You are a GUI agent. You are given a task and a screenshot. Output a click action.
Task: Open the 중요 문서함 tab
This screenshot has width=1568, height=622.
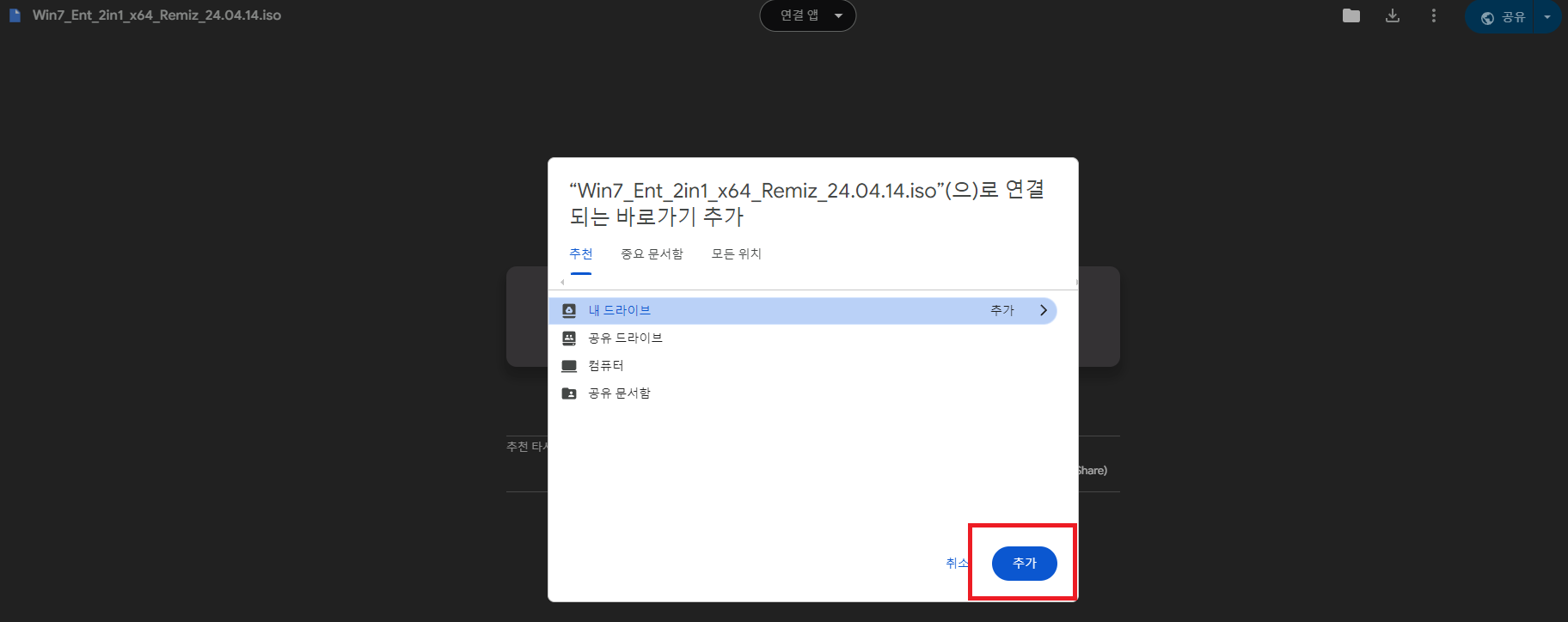(652, 254)
